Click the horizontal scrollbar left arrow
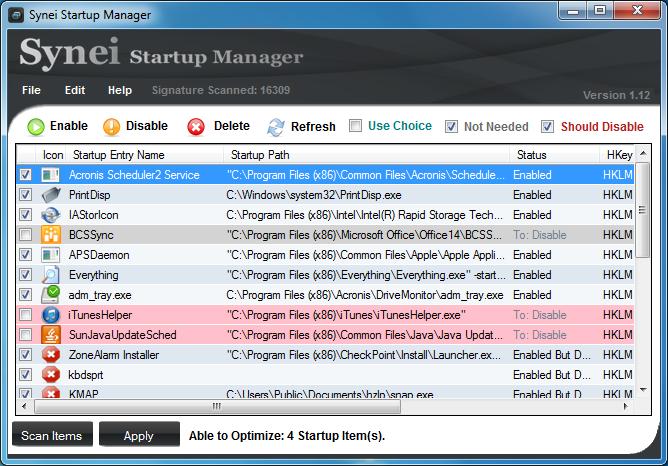 24,406
